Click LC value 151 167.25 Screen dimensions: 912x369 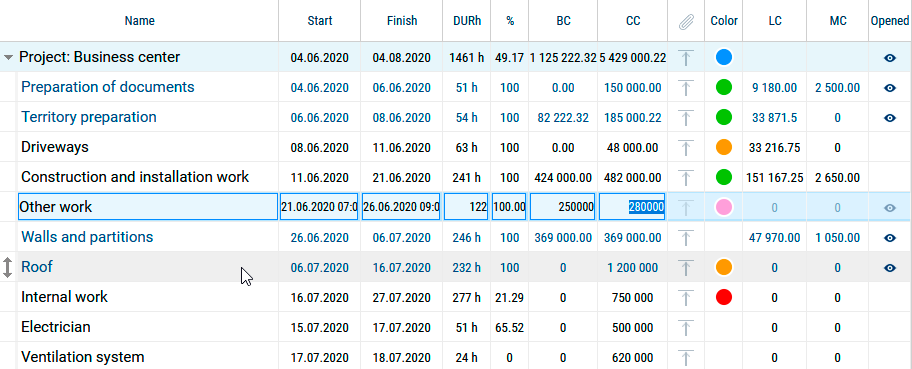click(x=775, y=178)
